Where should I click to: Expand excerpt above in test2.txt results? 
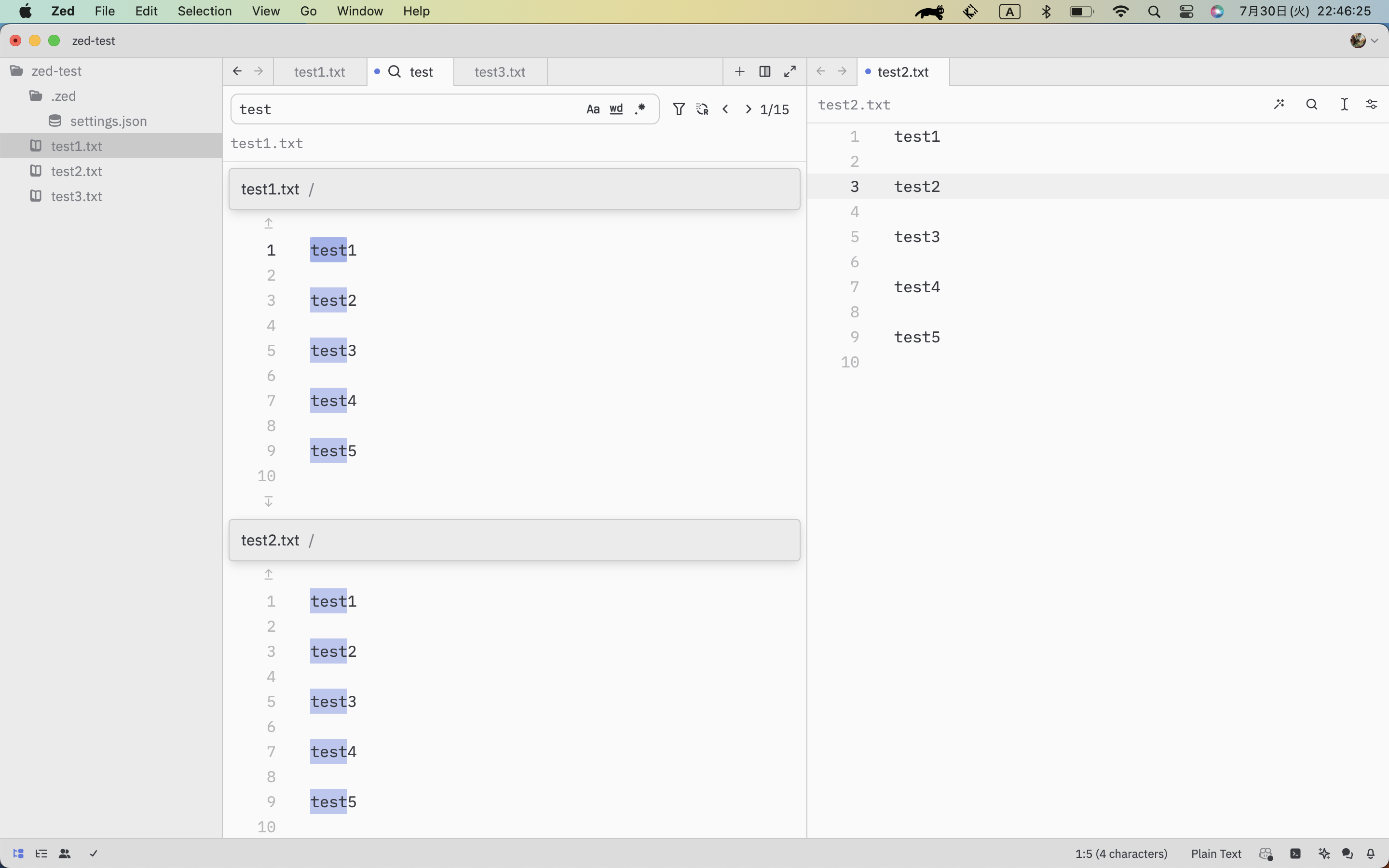(269, 574)
